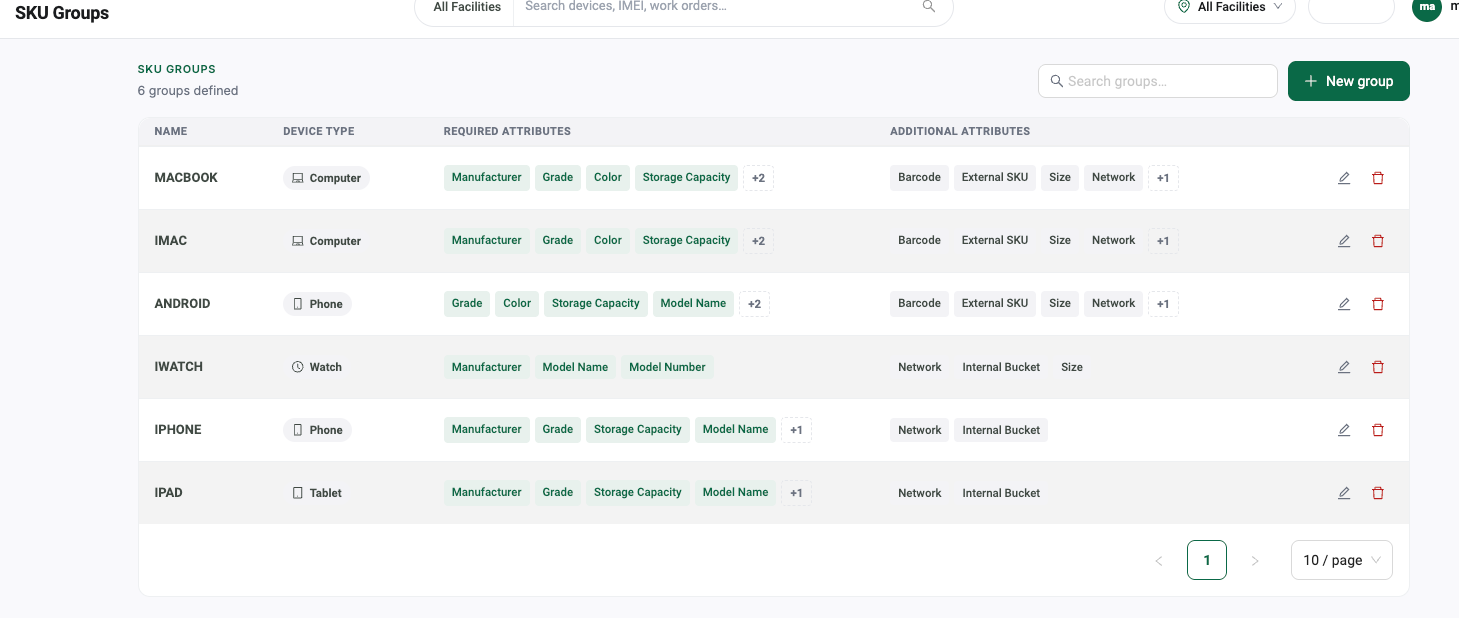Screen dimensions: 1459x618
Task: Click the Model Number tag in IWATCH row
Action: click(x=667, y=367)
